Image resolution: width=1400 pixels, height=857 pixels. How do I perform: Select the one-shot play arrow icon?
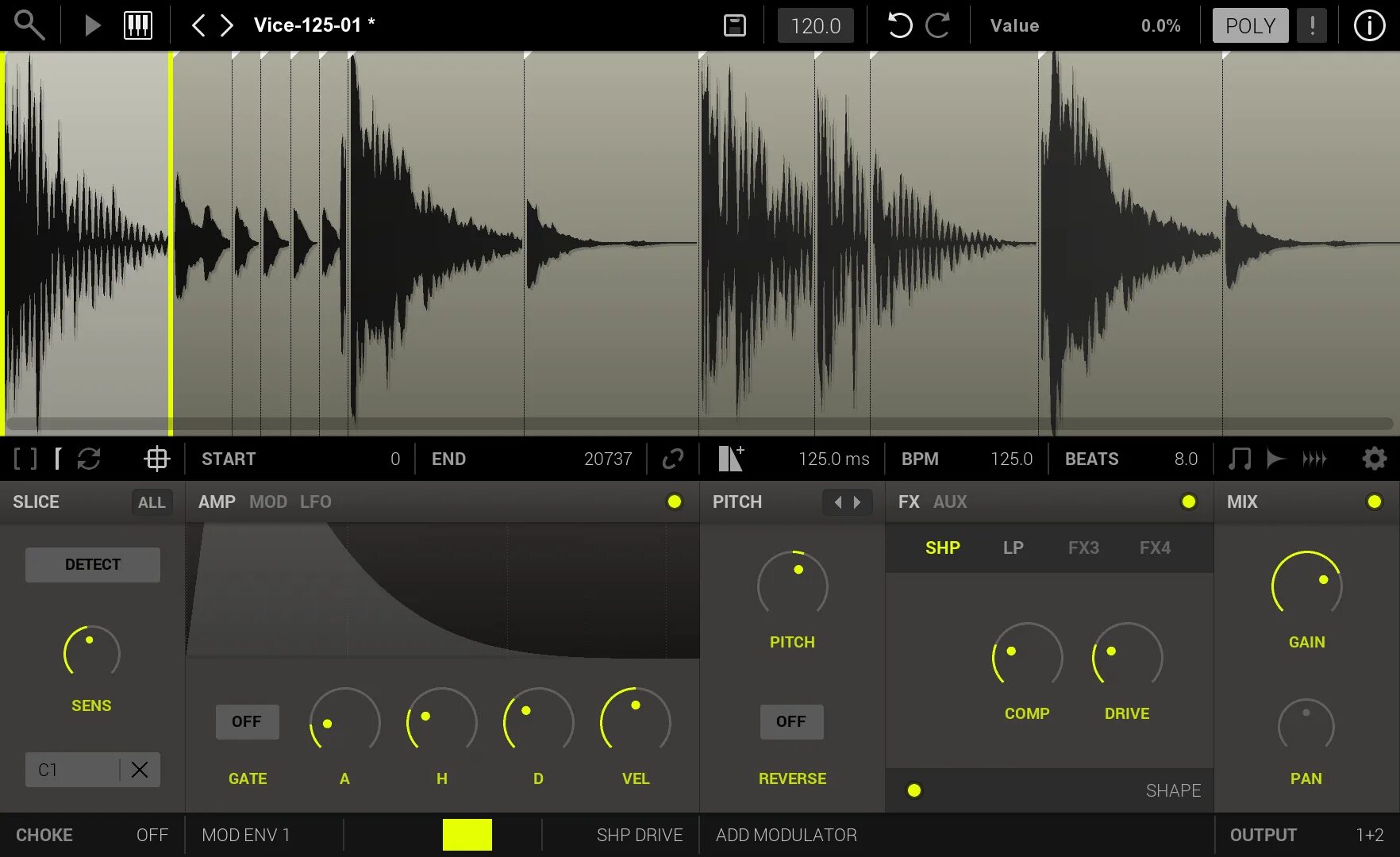coord(1275,459)
